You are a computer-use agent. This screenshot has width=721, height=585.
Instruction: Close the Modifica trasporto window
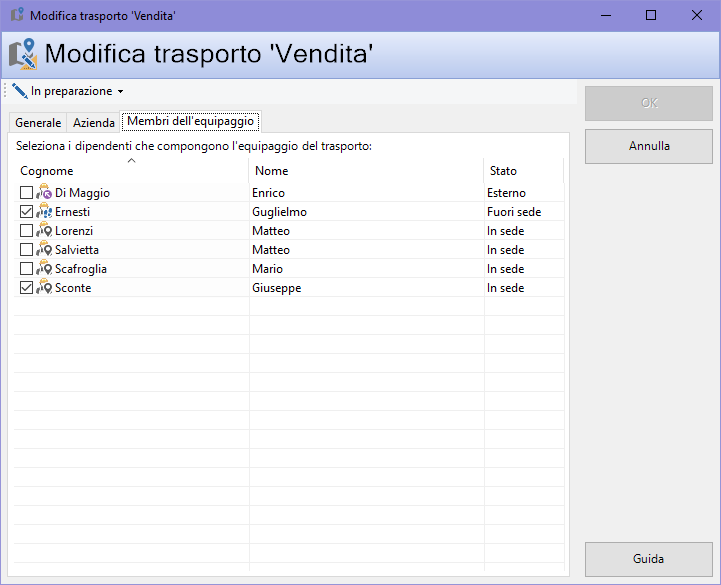(x=697, y=15)
